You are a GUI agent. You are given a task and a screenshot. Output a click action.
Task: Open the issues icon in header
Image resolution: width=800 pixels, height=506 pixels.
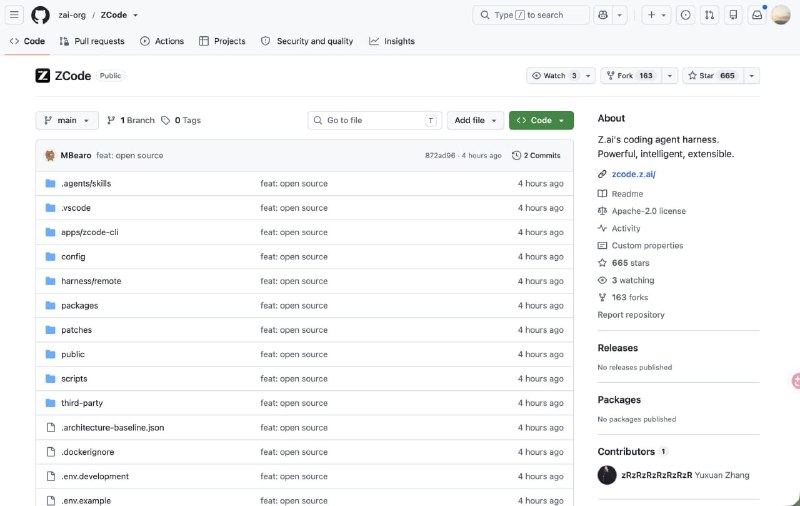click(x=686, y=15)
